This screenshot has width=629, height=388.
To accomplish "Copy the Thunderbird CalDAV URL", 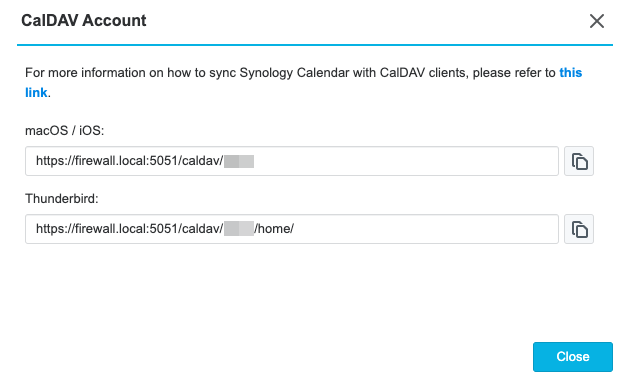I will pyautogui.click(x=579, y=230).
